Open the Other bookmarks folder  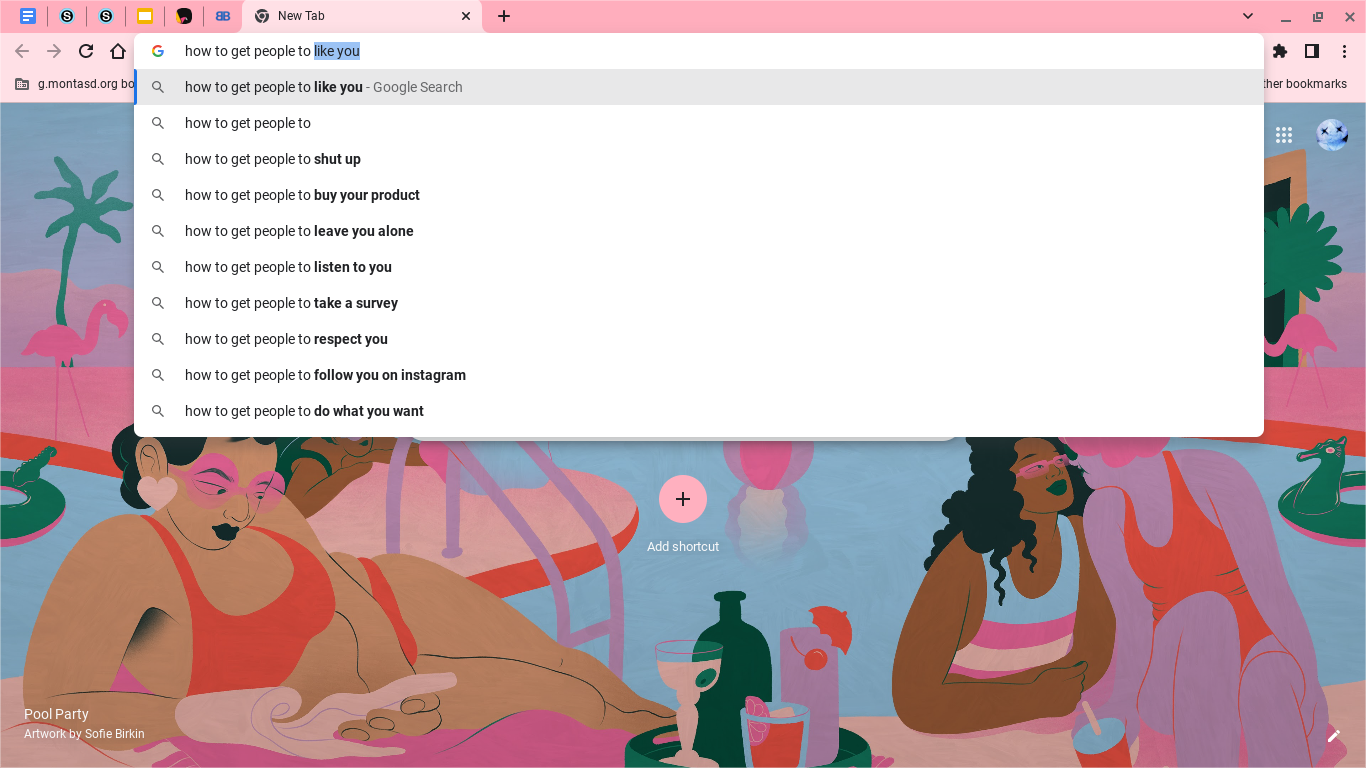[x=1304, y=84]
